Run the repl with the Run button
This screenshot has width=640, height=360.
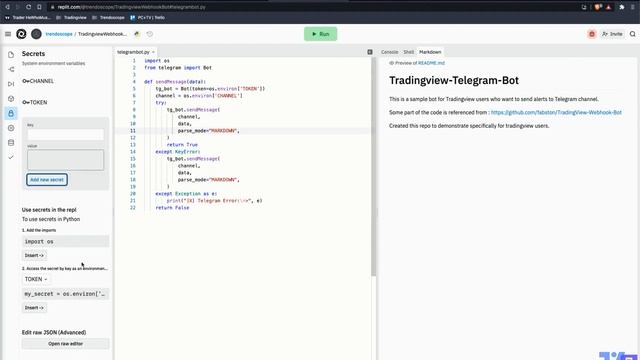coord(320,34)
